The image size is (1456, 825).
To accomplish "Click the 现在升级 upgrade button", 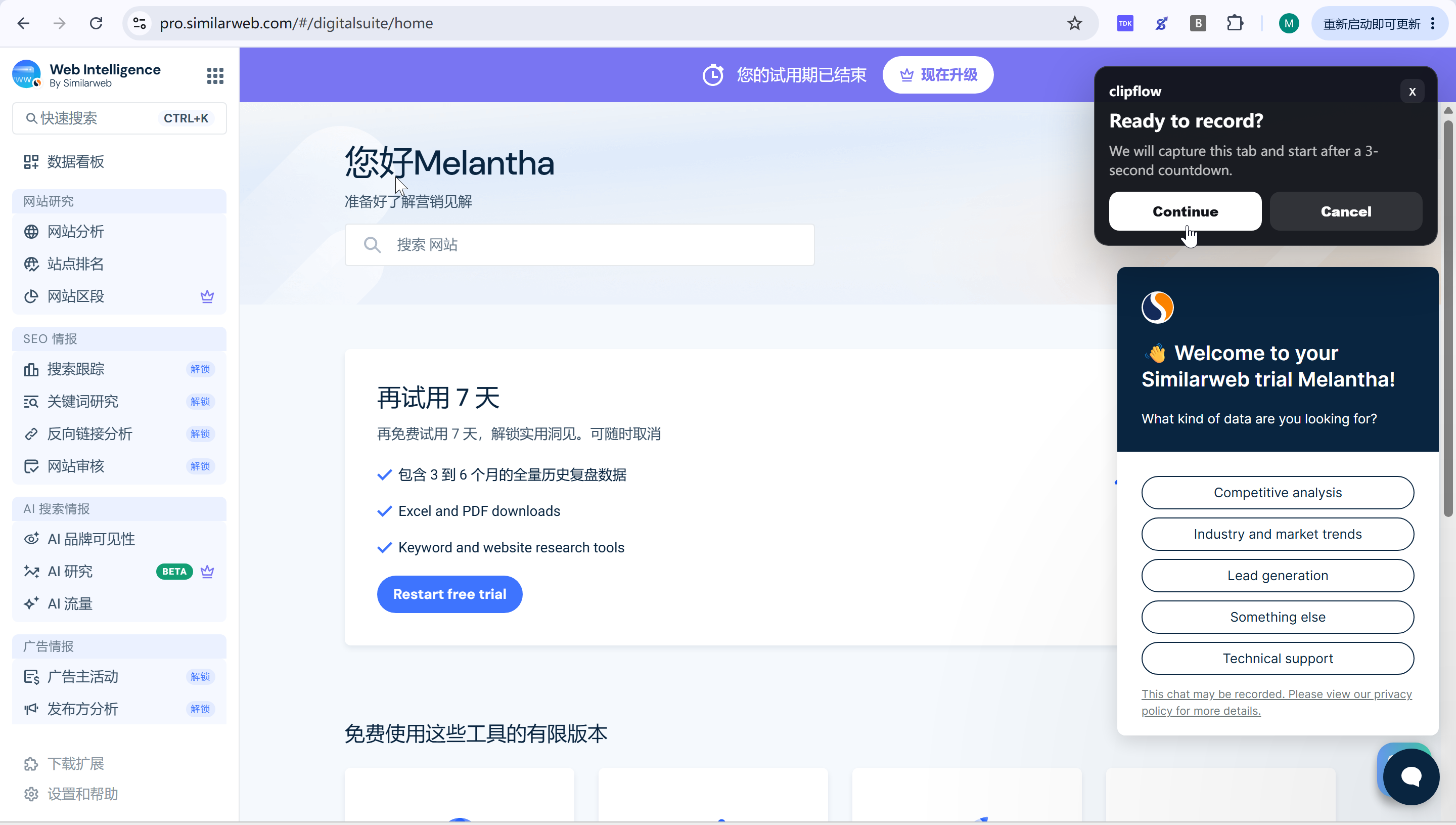I will pos(938,75).
